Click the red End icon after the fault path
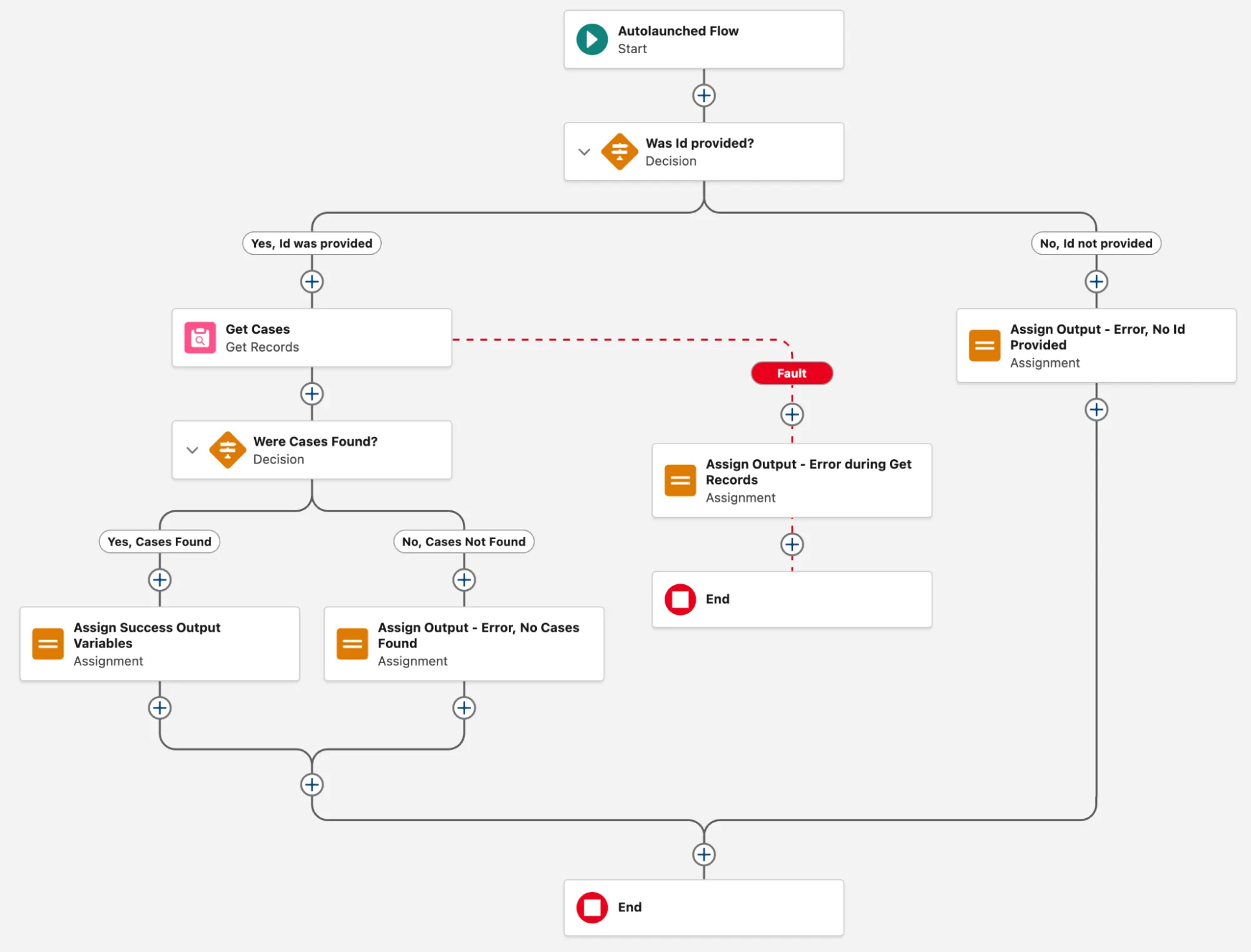The width and height of the screenshot is (1251, 952). click(680, 599)
